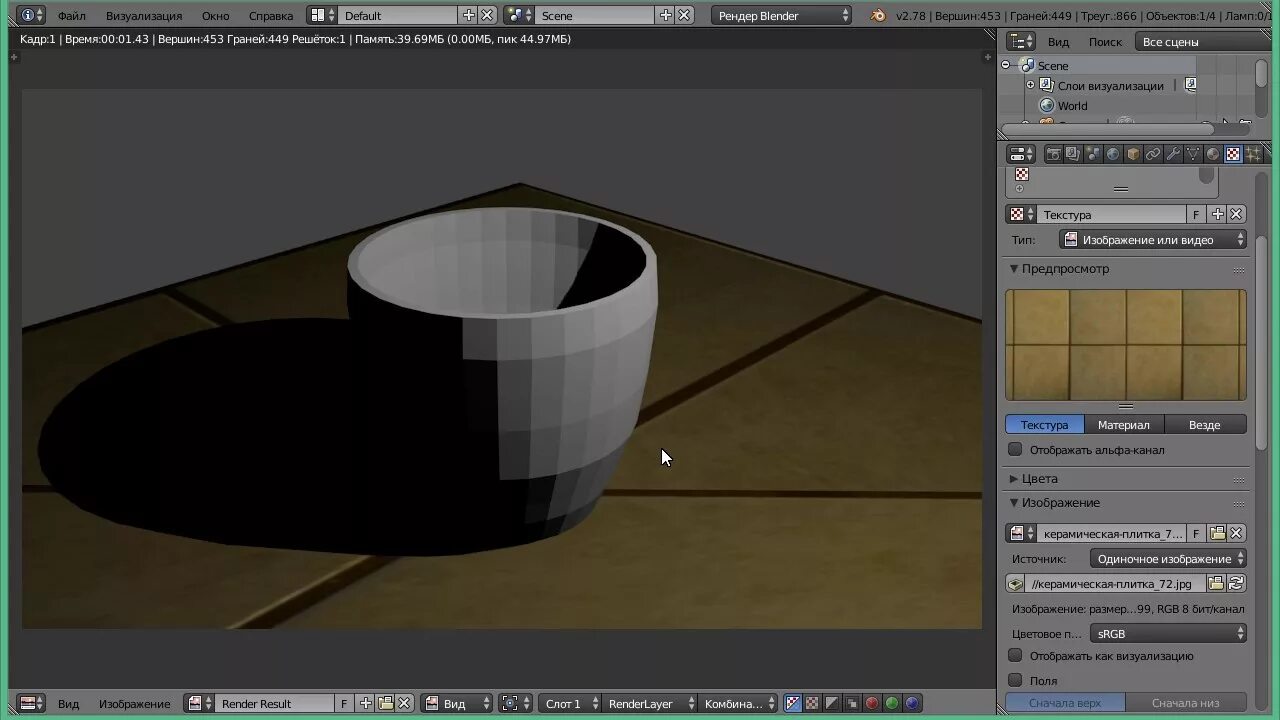Switch to the World properties globe icon
This screenshot has width=1280, height=720.
1113,154
